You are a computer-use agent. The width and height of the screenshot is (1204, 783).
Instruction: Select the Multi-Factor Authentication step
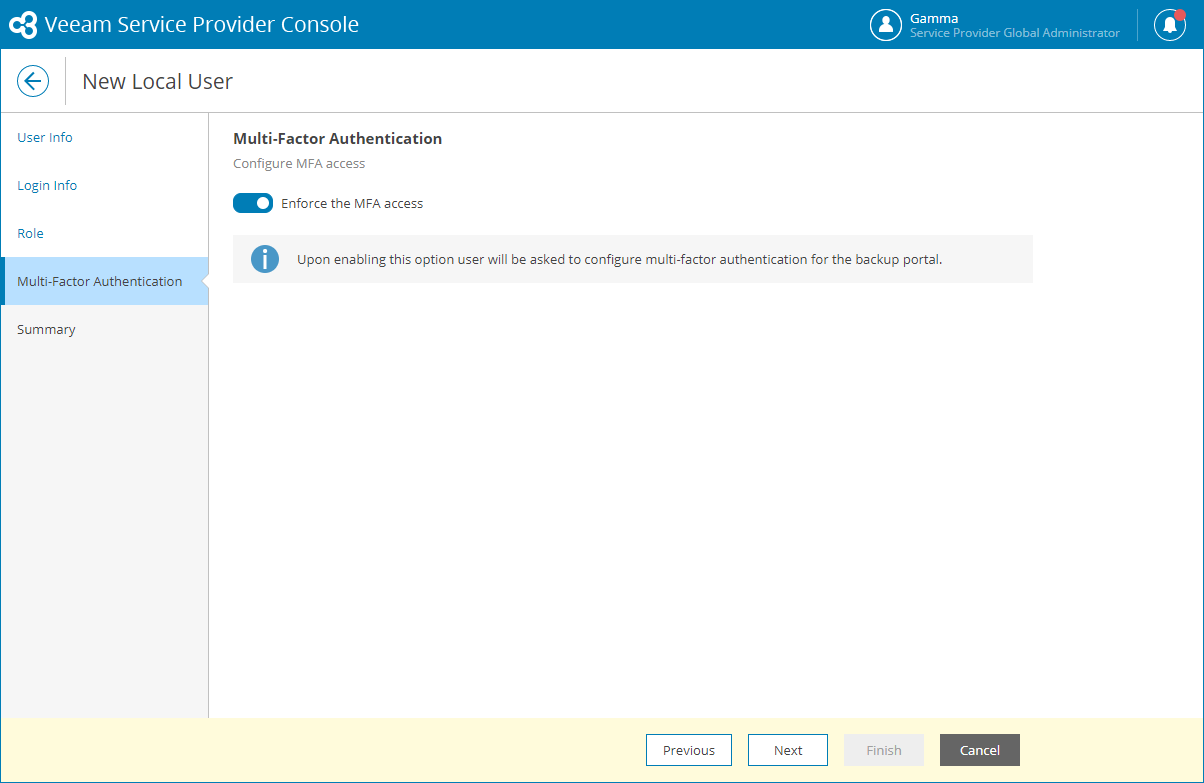tap(105, 281)
